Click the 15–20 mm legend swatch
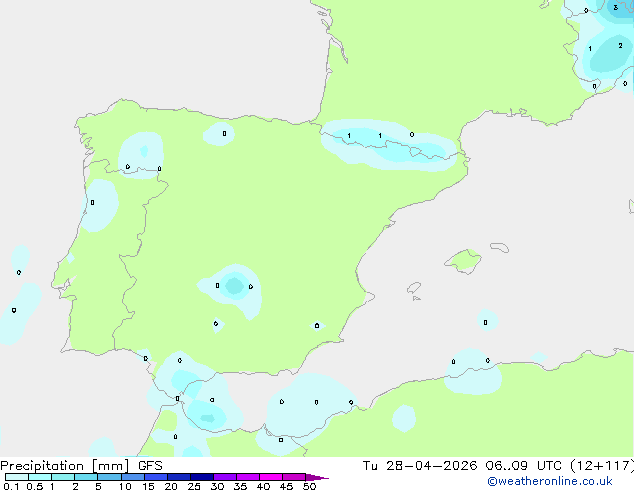Screen dimensions: 634x490 coord(156,477)
